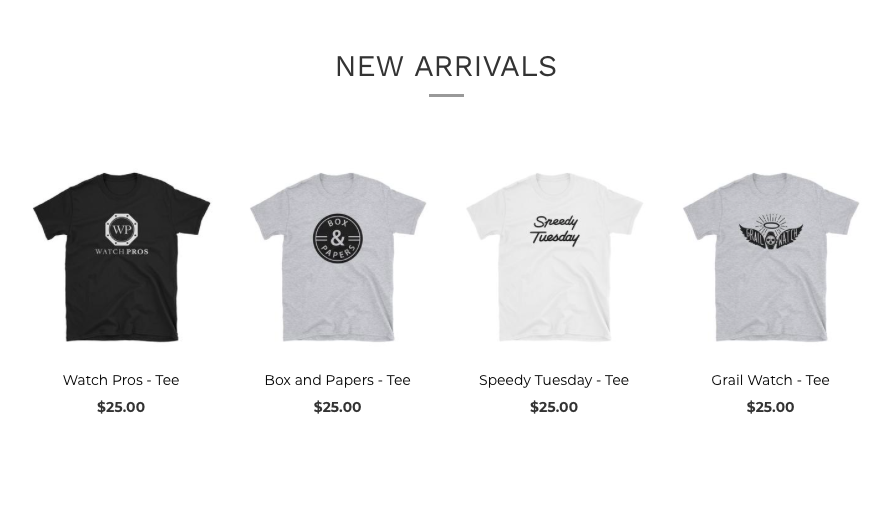Open the Box and Papers - Tee link
This screenshot has width=892, height=520.
tap(337, 380)
